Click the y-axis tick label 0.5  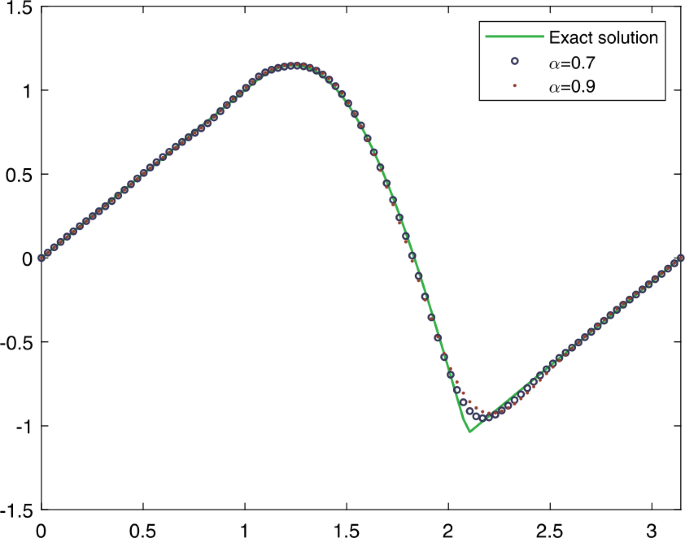coord(19,174)
